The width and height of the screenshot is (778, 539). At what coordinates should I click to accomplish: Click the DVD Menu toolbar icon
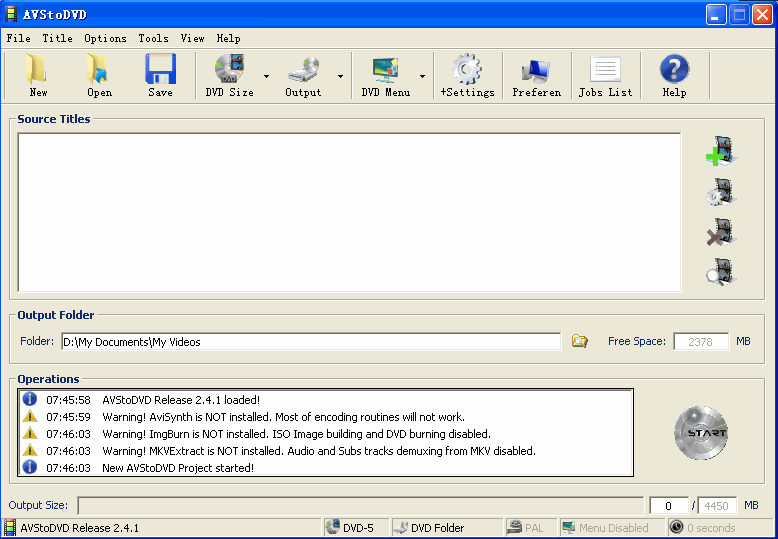pyautogui.click(x=386, y=76)
